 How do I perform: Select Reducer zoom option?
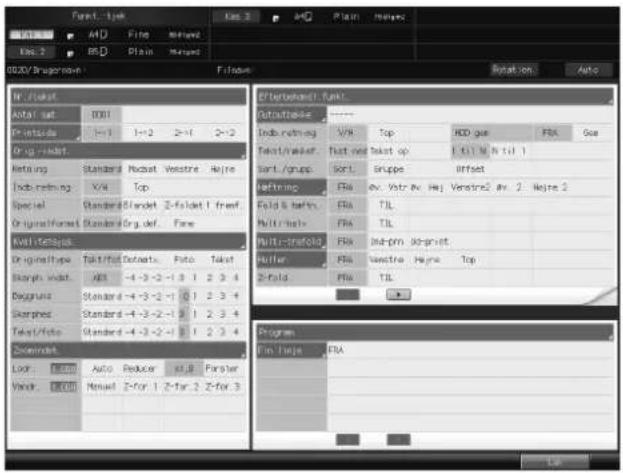[x=139, y=369]
